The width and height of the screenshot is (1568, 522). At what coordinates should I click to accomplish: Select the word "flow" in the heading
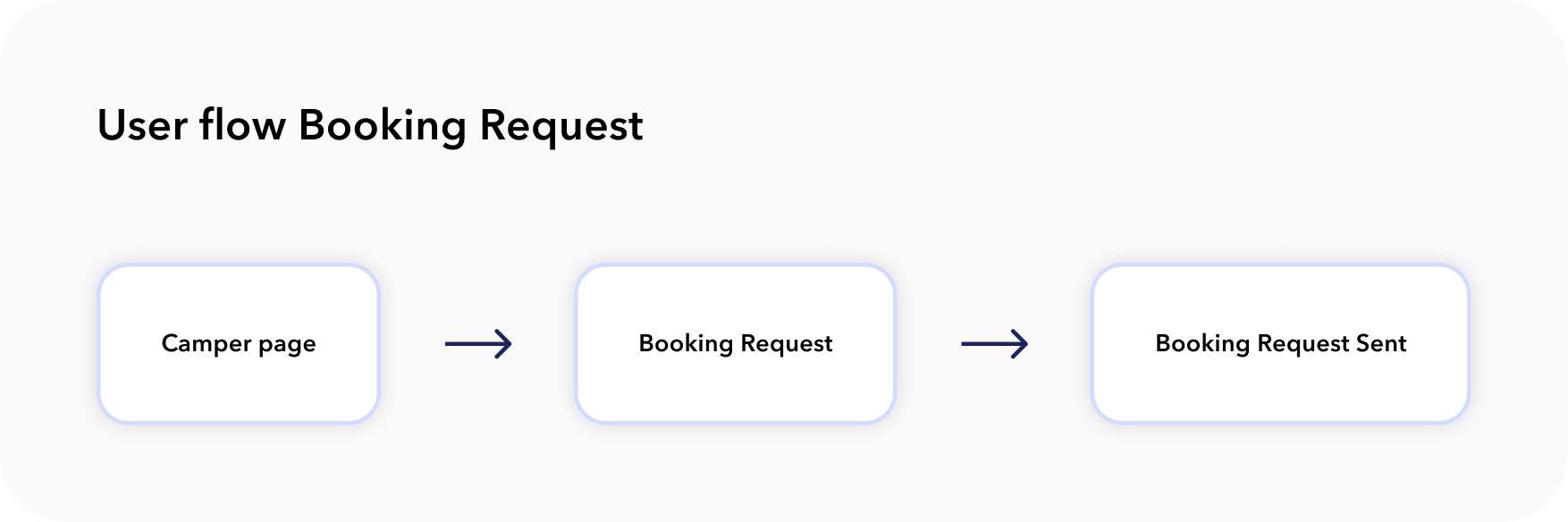[x=242, y=125]
